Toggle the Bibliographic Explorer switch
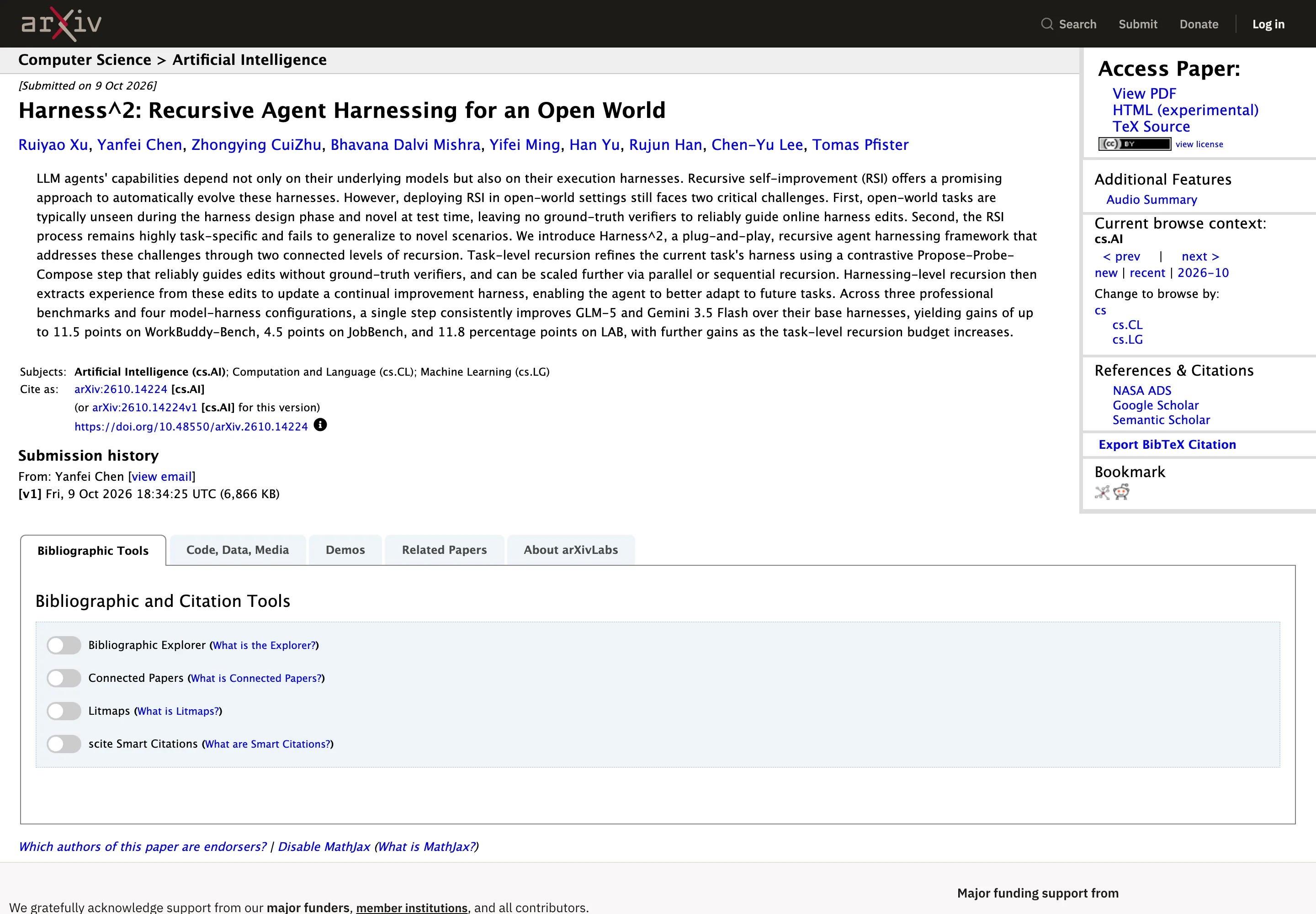1316x914 pixels. click(64, 645)
